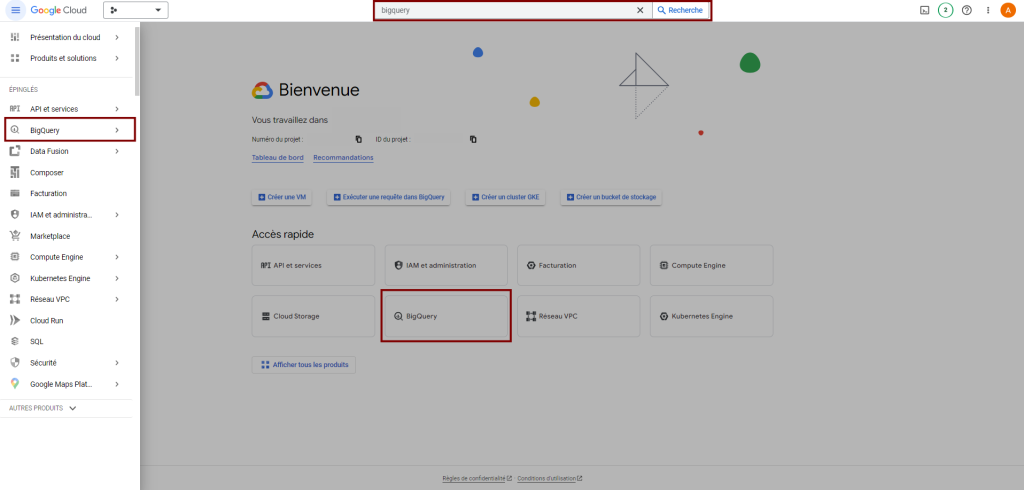Expand the BigQuery submenu arrow
This screenshot has width=1024, height=490.
(117, 130)
